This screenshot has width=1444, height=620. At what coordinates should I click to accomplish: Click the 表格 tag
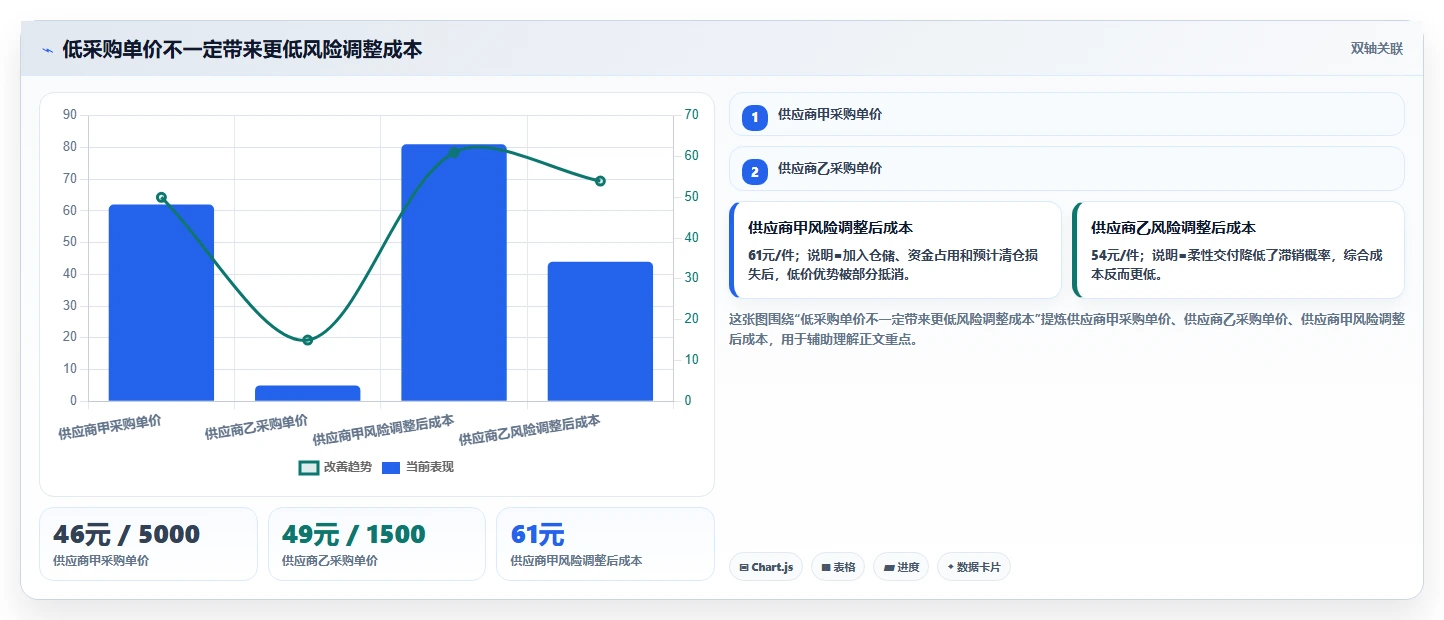coord(838,567)
